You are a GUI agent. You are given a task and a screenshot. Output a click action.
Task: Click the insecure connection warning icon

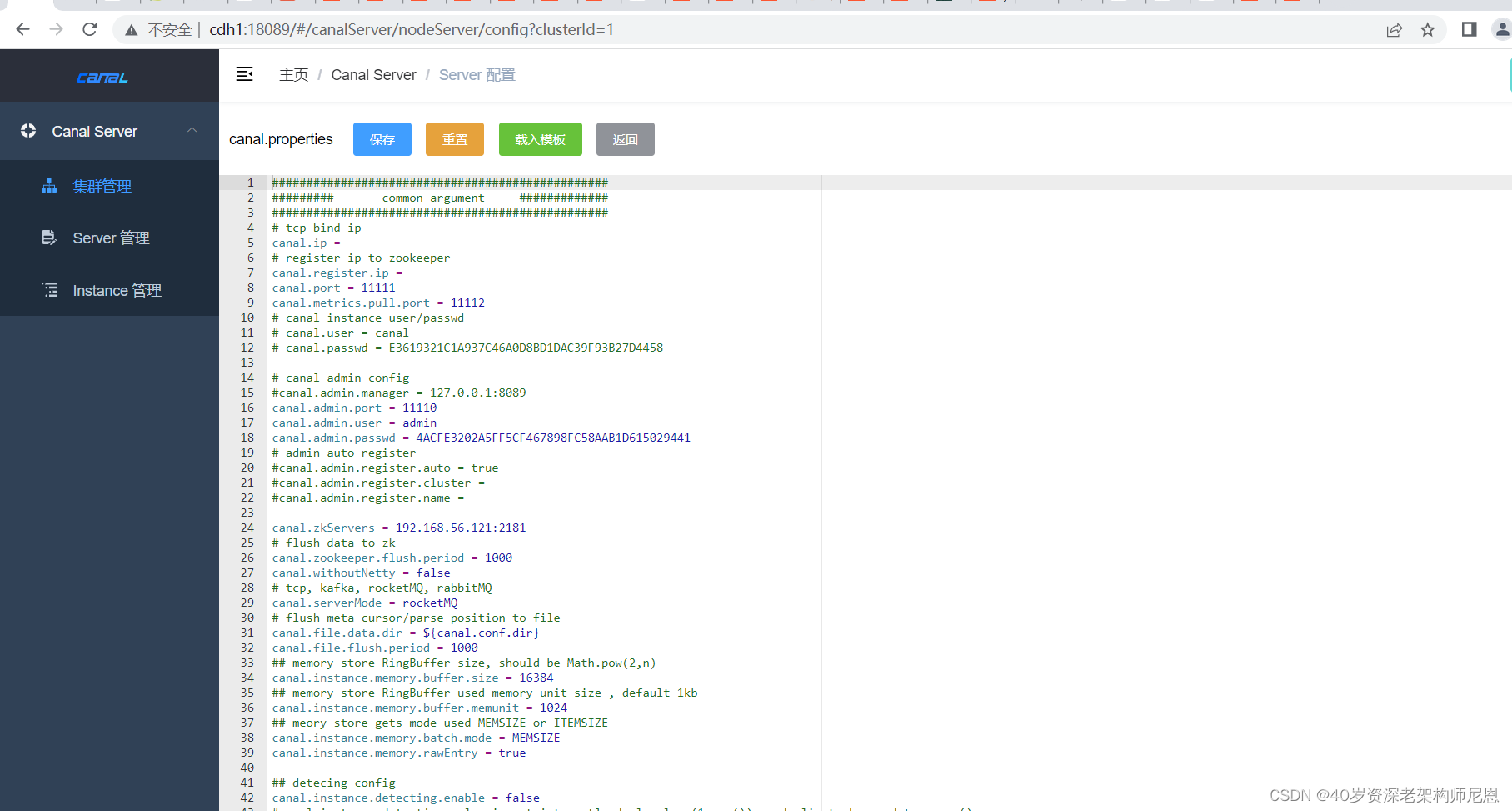132,30
